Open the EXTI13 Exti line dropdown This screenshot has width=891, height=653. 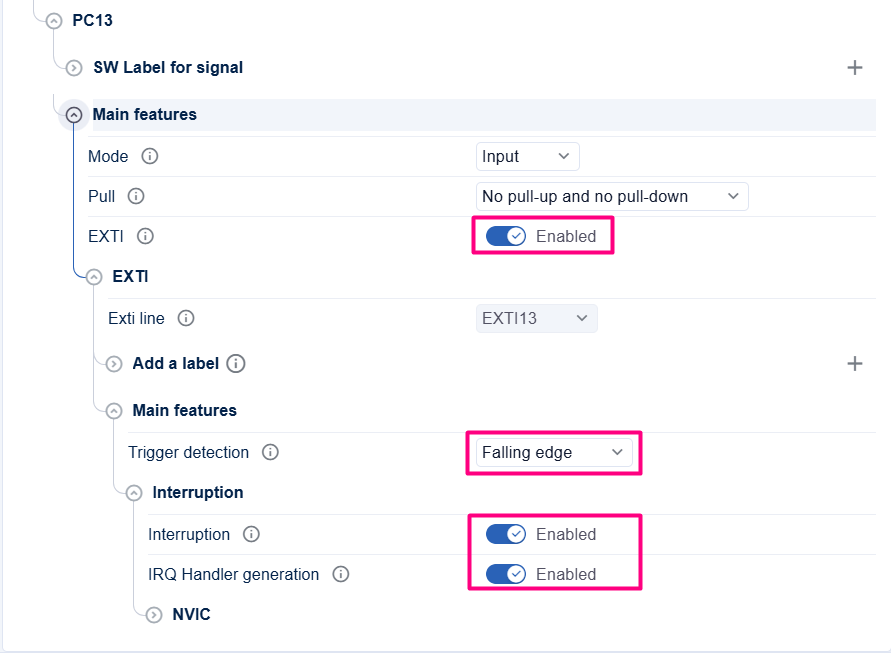pyautogui.click(x=536, y=318)
